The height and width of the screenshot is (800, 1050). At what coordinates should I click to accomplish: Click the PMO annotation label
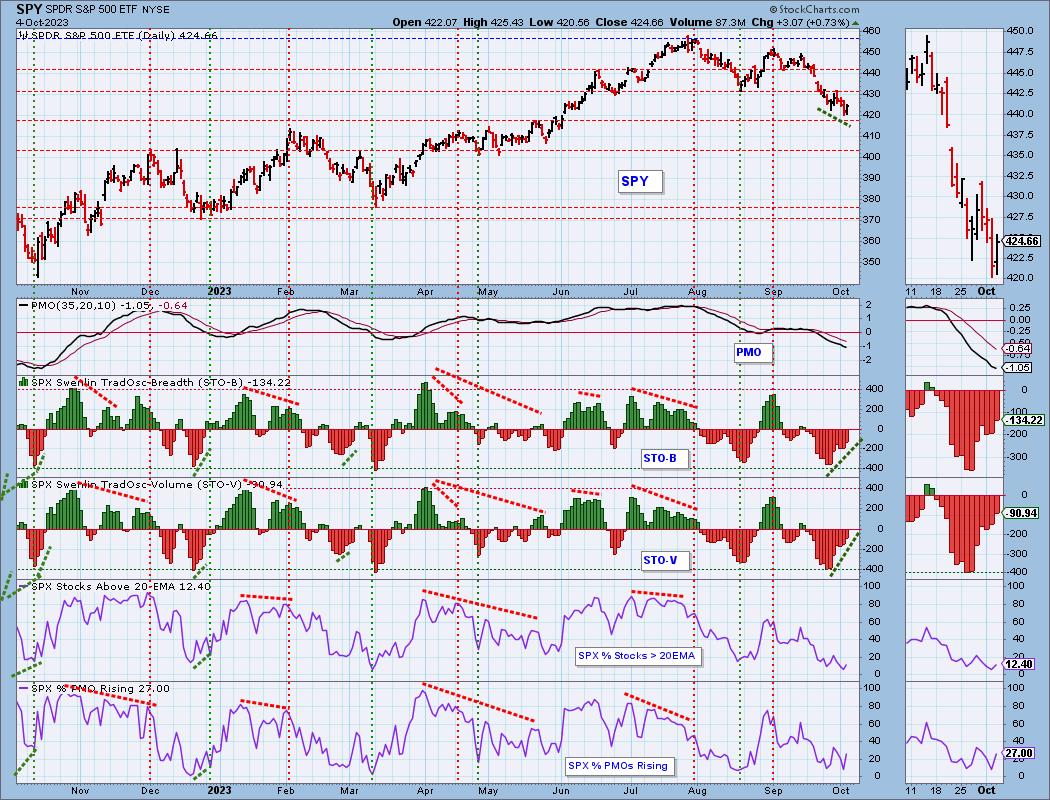pos(752,352)
